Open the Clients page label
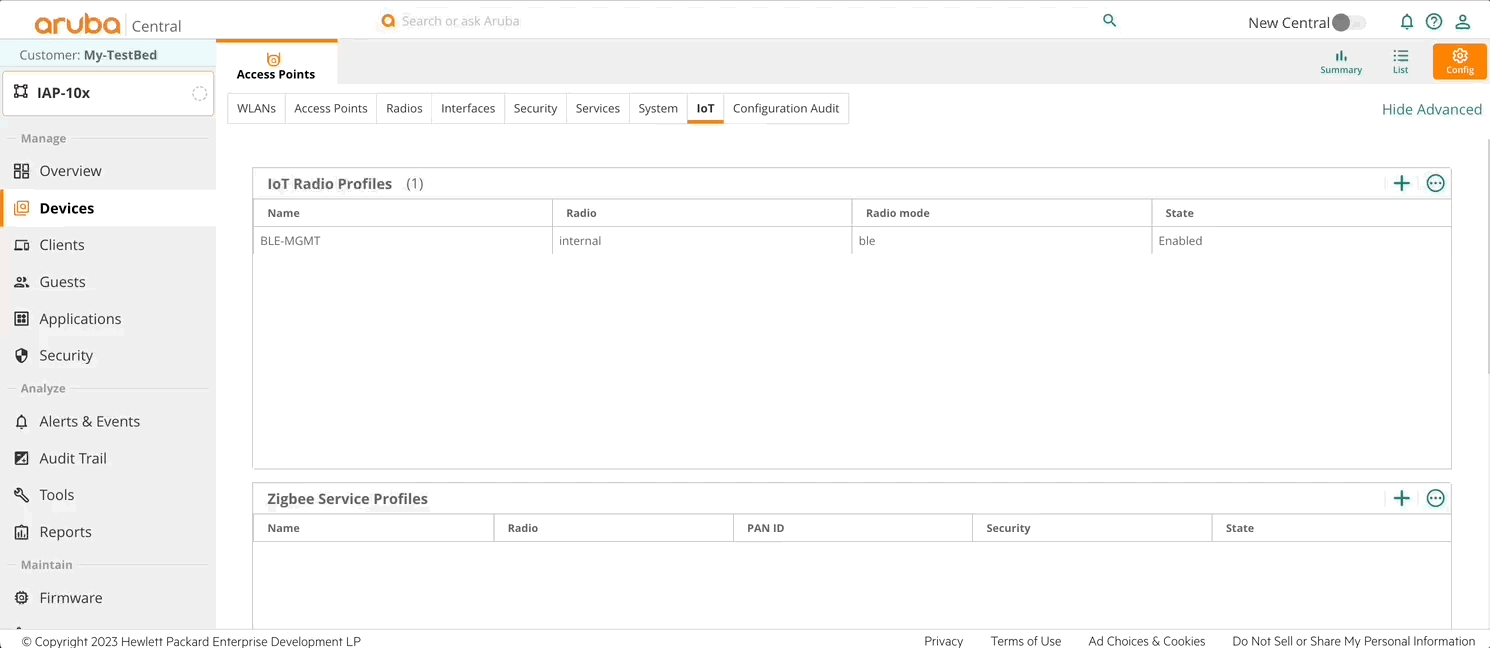Screen dimensions: 1490x648 tap(62, 245)
